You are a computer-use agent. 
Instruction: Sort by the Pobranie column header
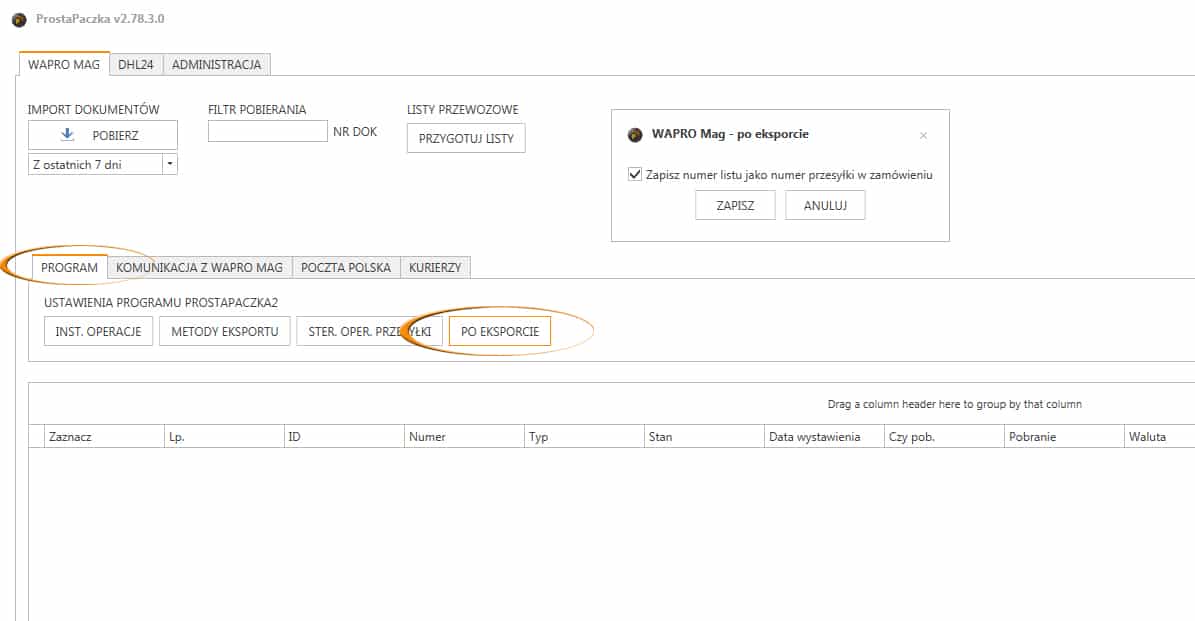pyautogui.click(x=1064, y=437)
